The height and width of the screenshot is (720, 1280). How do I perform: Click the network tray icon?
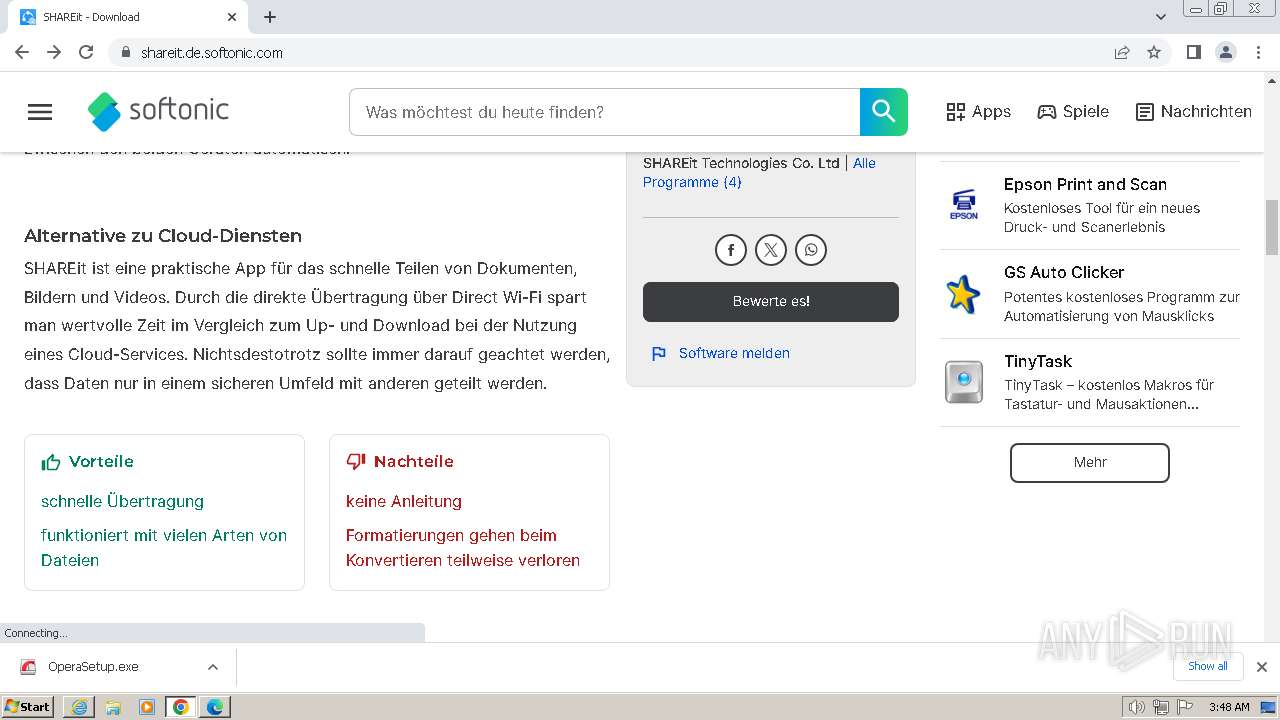click(1161, 707)
